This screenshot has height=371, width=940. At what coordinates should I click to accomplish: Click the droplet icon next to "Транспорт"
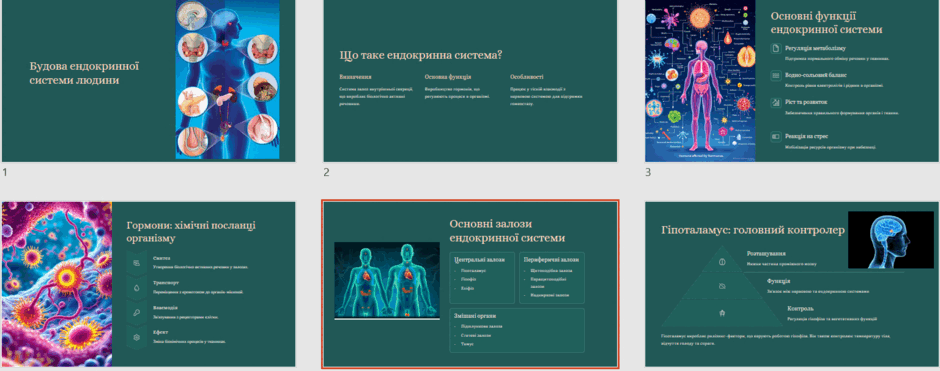tap(137, 288)
